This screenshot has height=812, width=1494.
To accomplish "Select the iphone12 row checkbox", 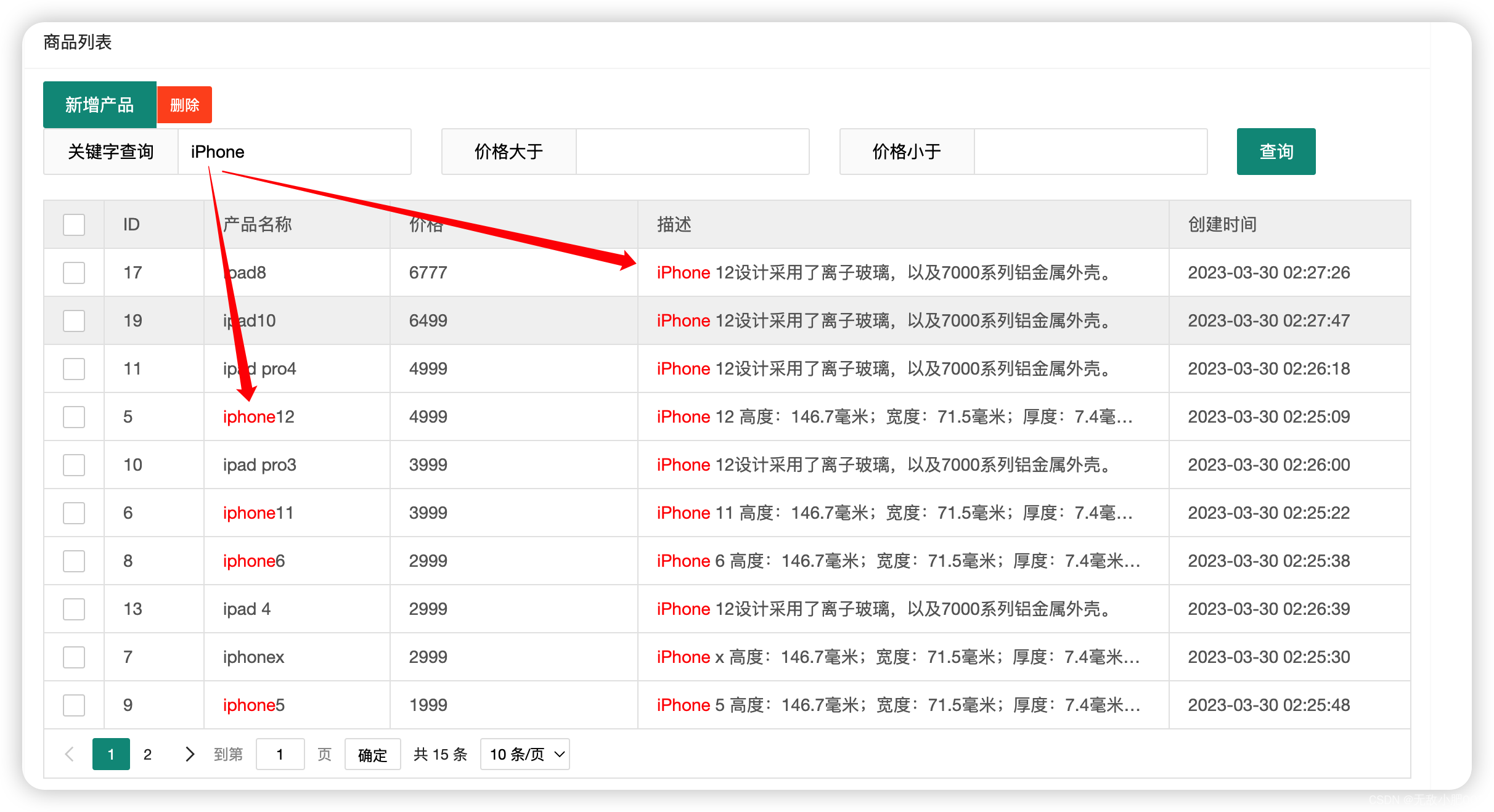I will pos(74,417).
